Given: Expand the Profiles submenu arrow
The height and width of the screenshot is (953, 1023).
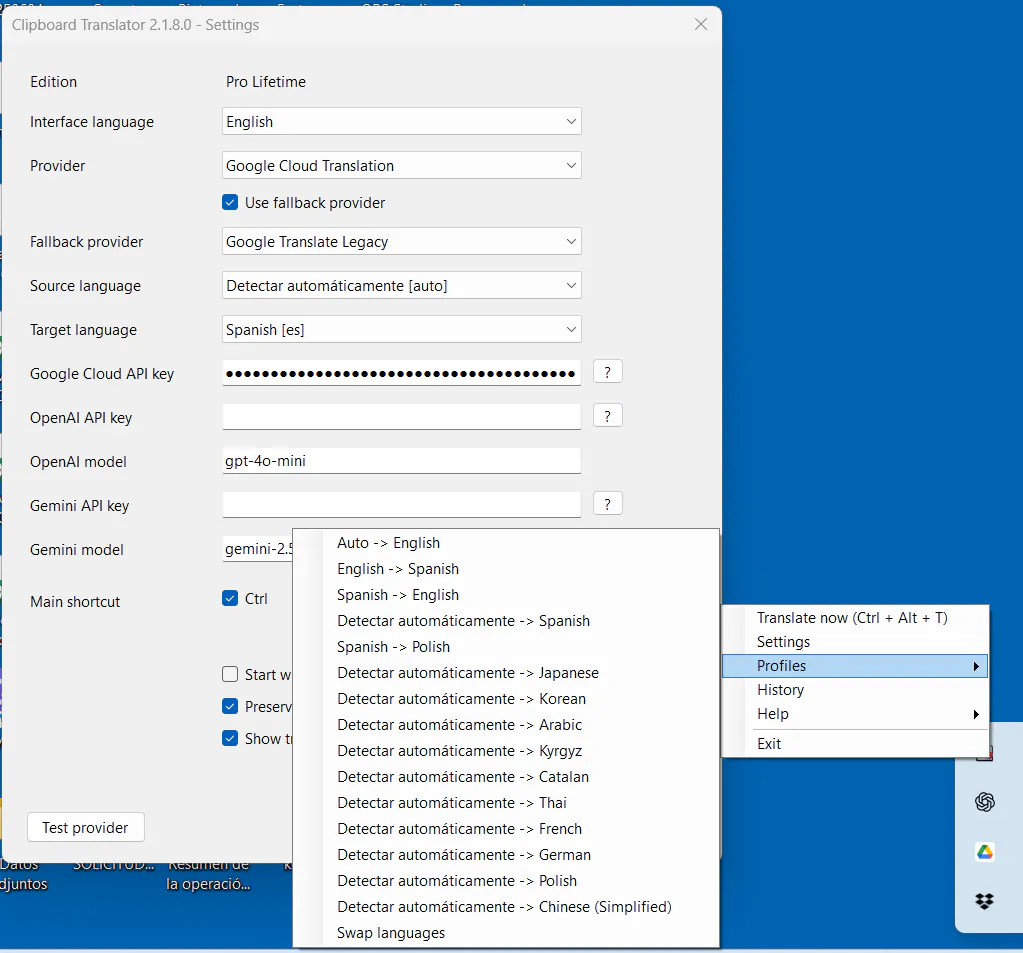Looking at the screenshot, I should 976,666.
